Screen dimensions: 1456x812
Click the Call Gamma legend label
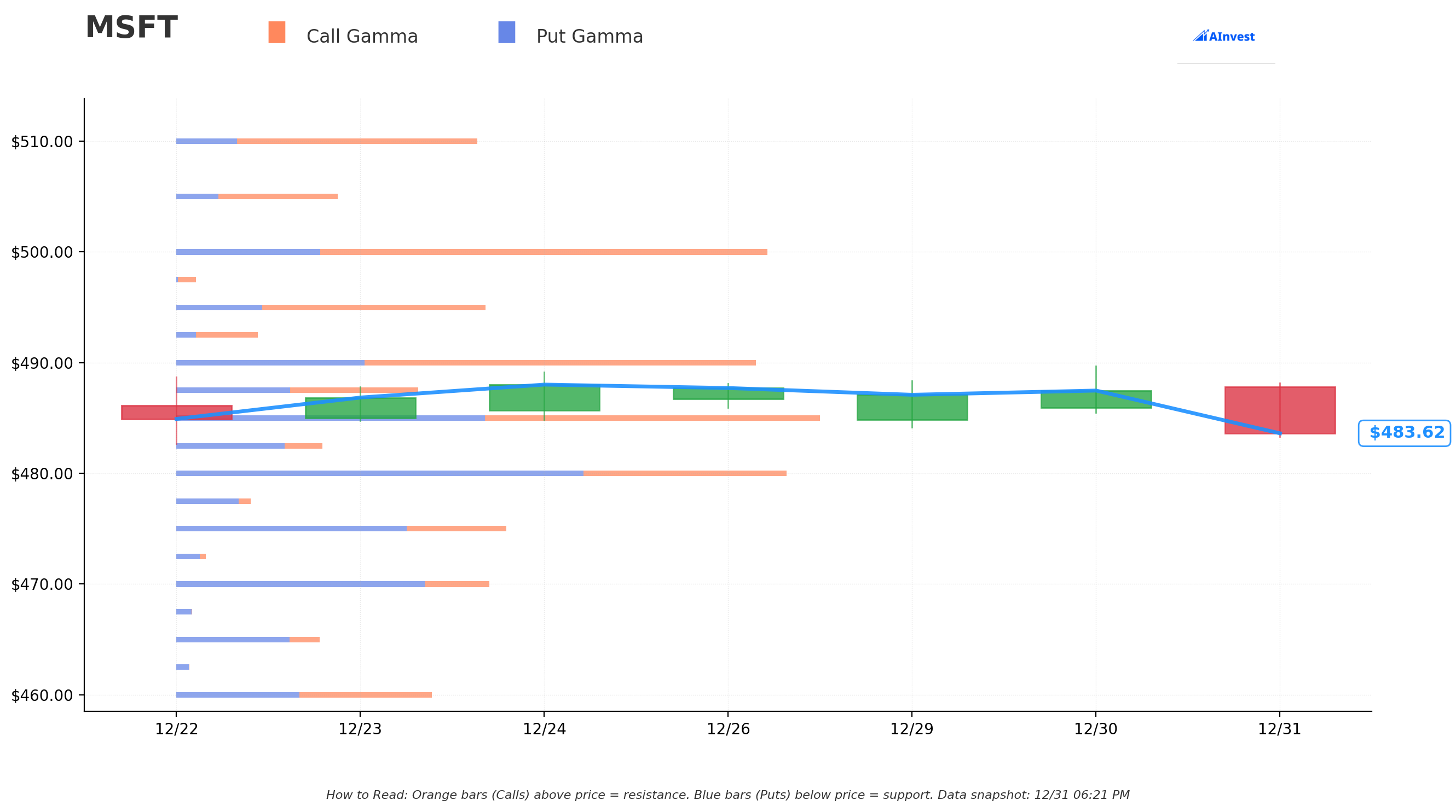click(x=362, y=37)
